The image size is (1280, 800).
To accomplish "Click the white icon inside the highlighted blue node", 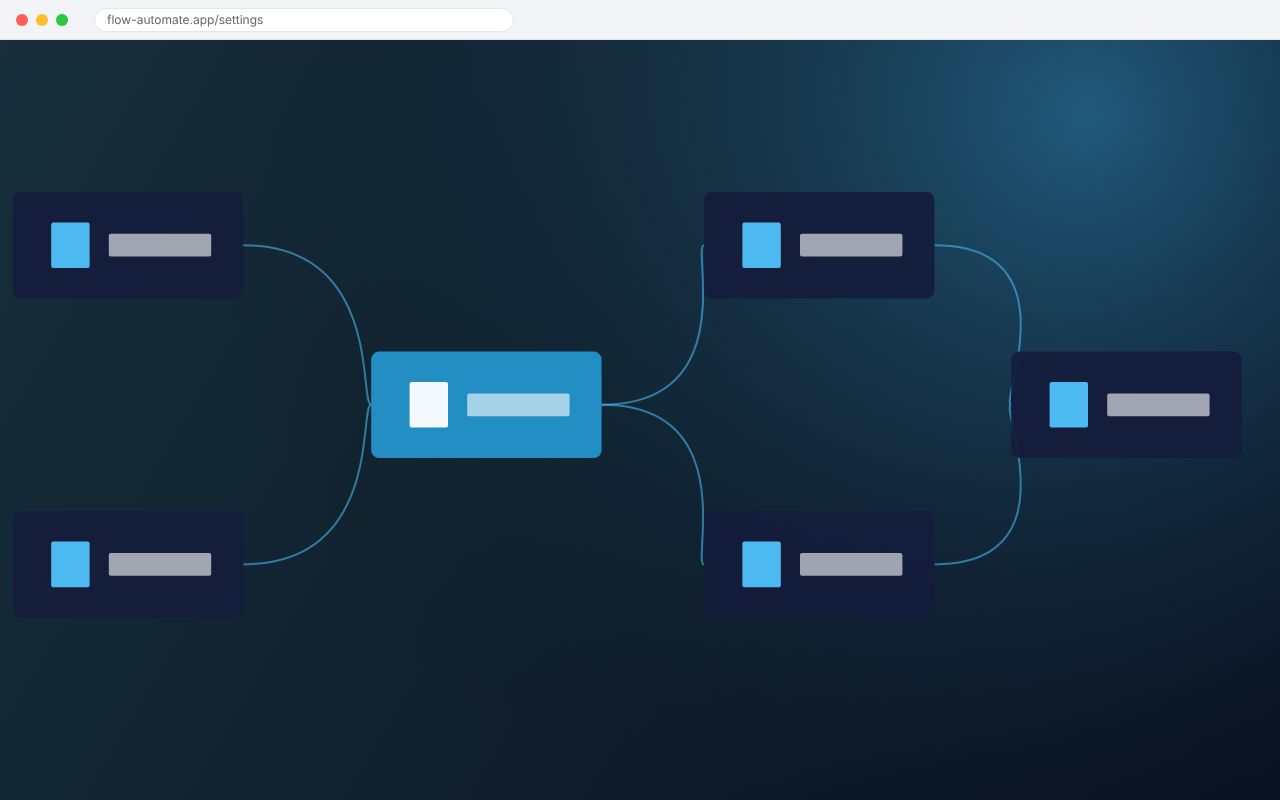I will pyautogui.click(x=429, y=405).
